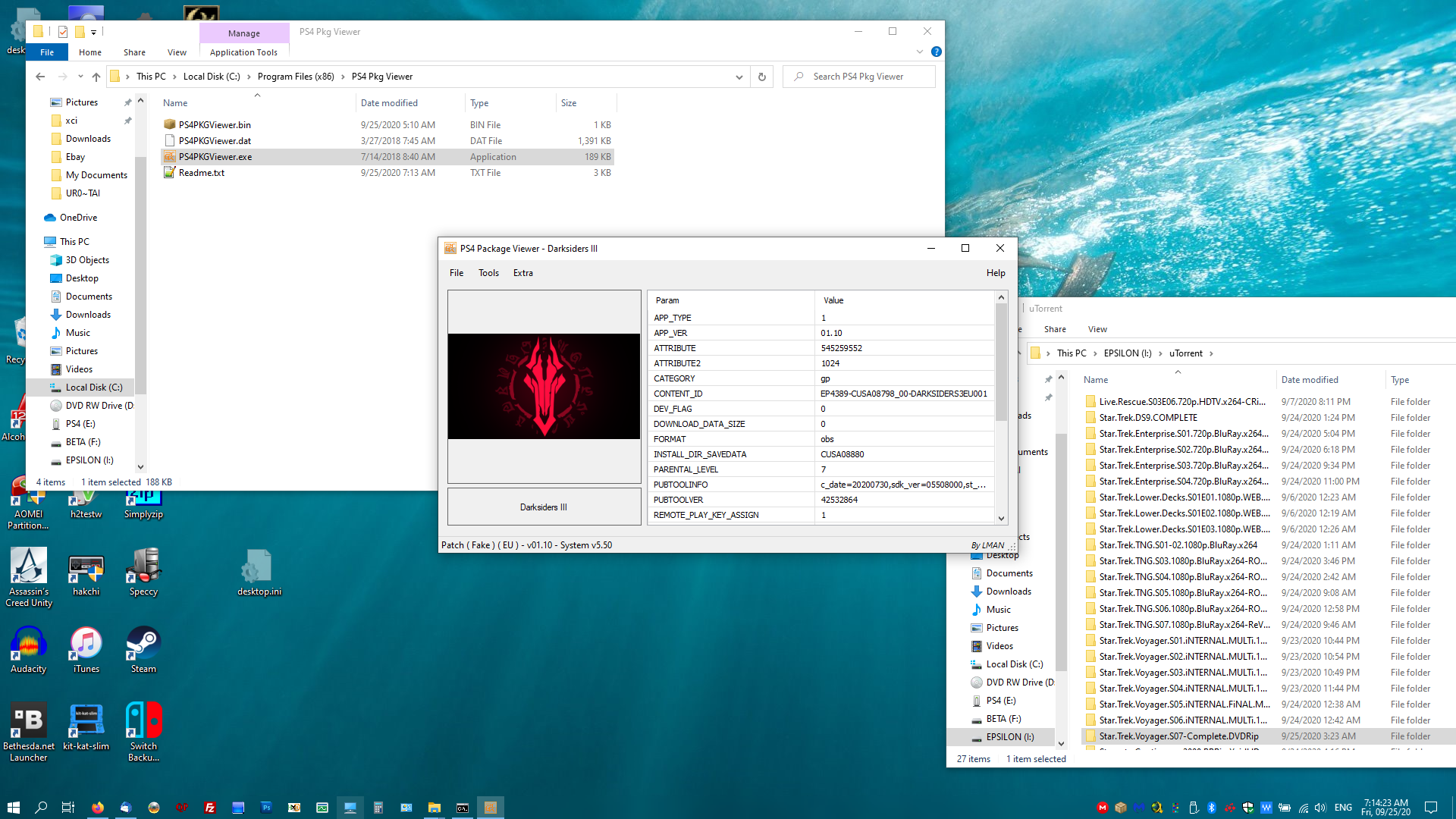
Task: Open FileZilla from the taskbar
Action: point(210,808)
